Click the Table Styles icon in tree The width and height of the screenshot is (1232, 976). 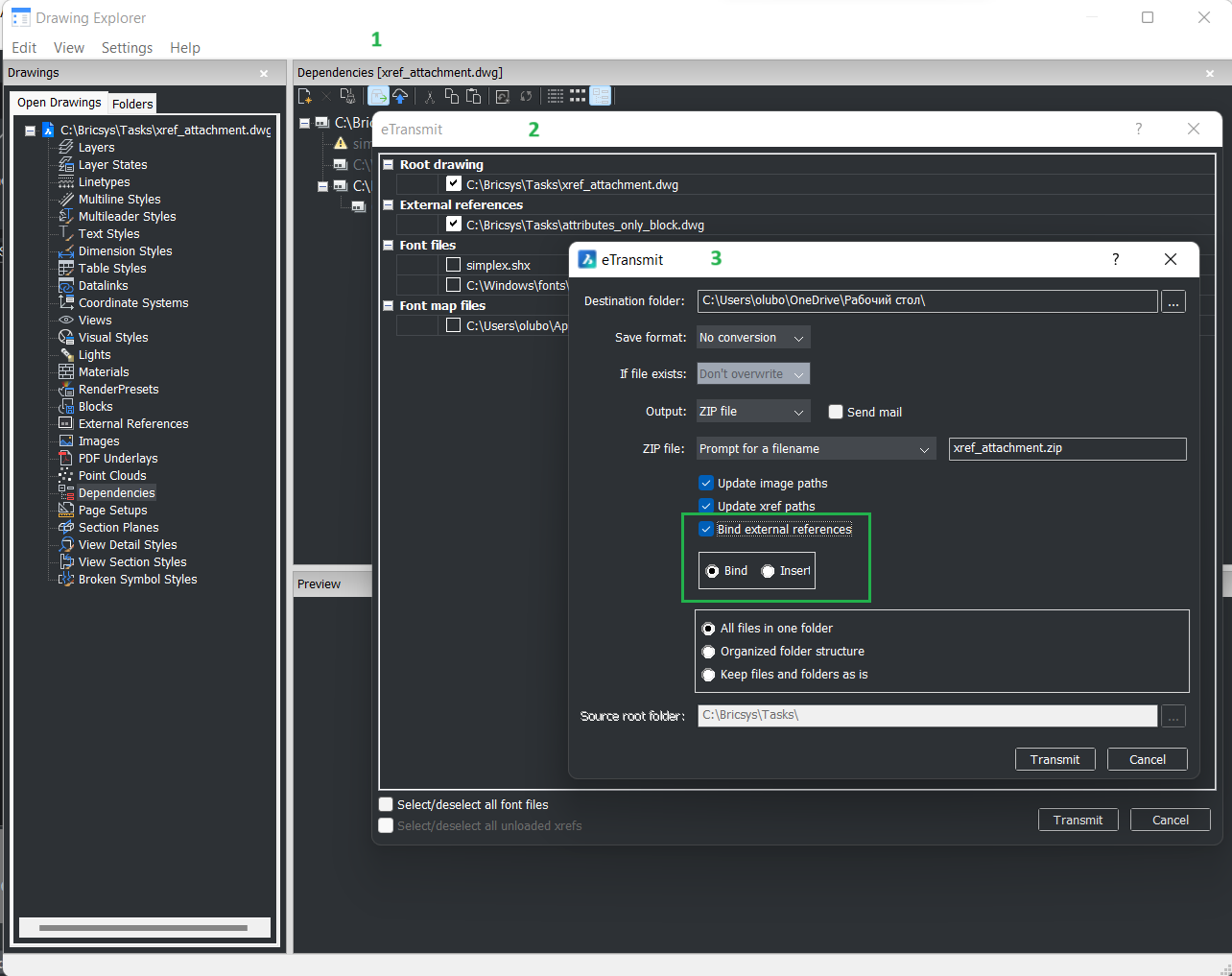coord(66,268)
